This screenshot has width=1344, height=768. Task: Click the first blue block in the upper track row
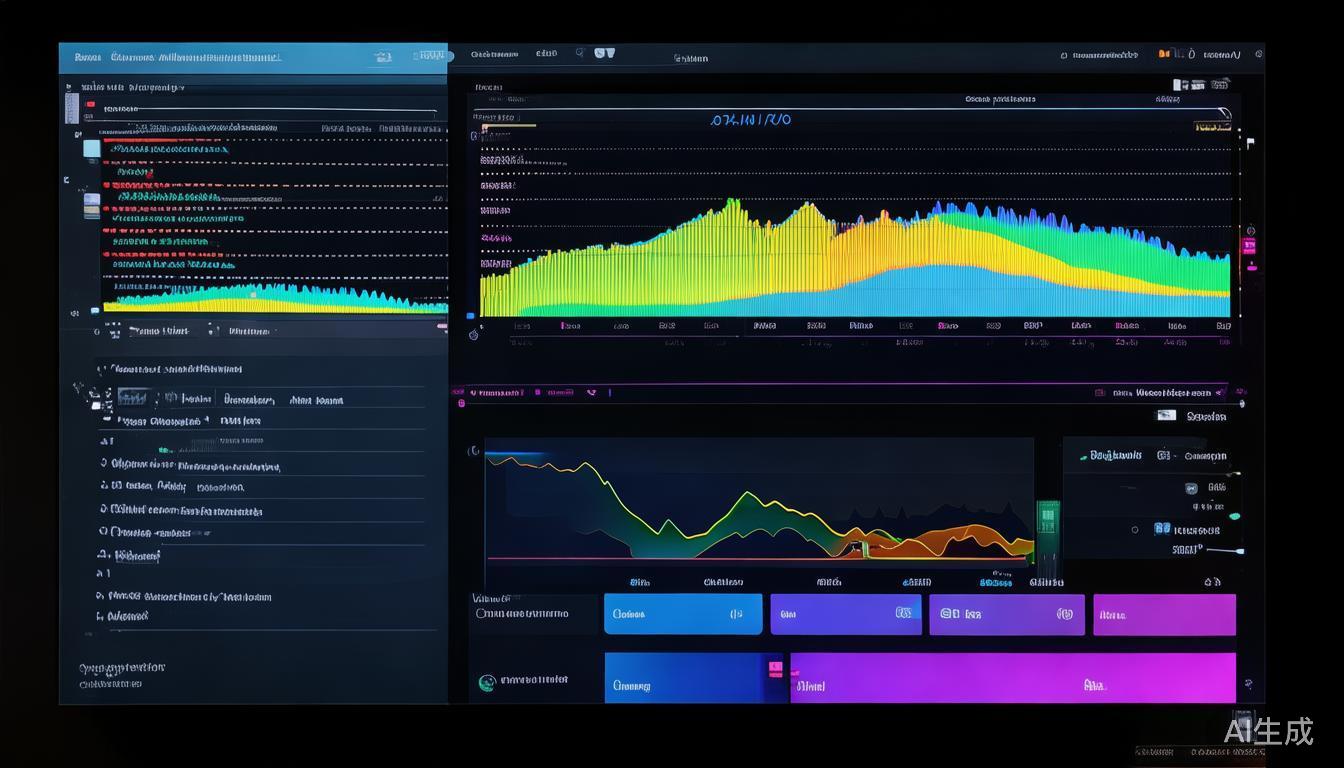point(682,614)
